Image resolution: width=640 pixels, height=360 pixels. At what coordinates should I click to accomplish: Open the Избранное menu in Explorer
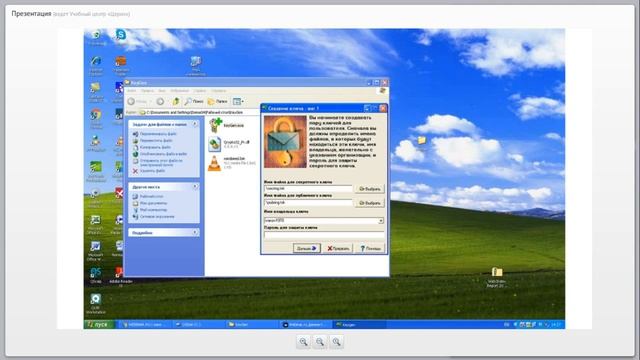[180, 91]
